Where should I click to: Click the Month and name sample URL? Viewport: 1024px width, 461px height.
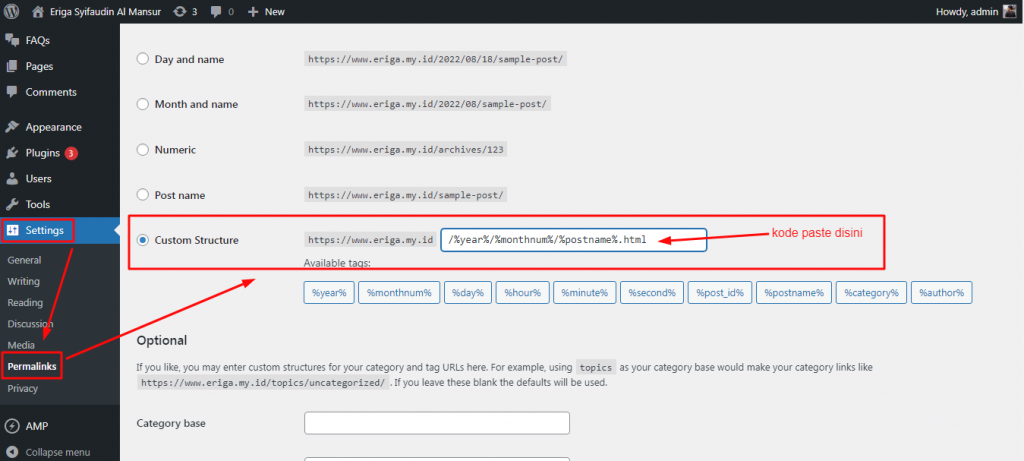[x=427, y=104]
